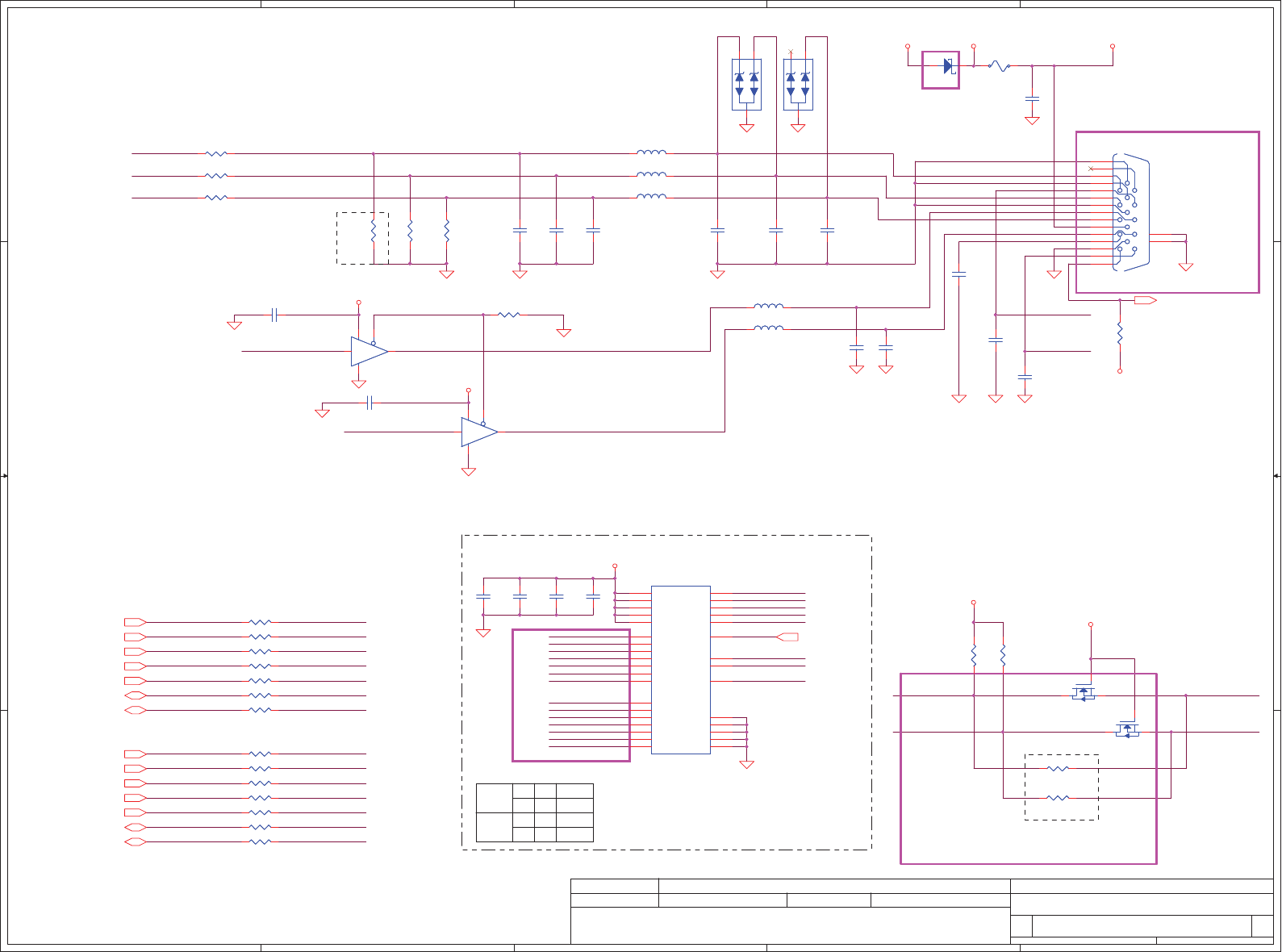
Task: Click the upper resistor inside the bottom-right dashed box
Action: [x=1058, y=768]
